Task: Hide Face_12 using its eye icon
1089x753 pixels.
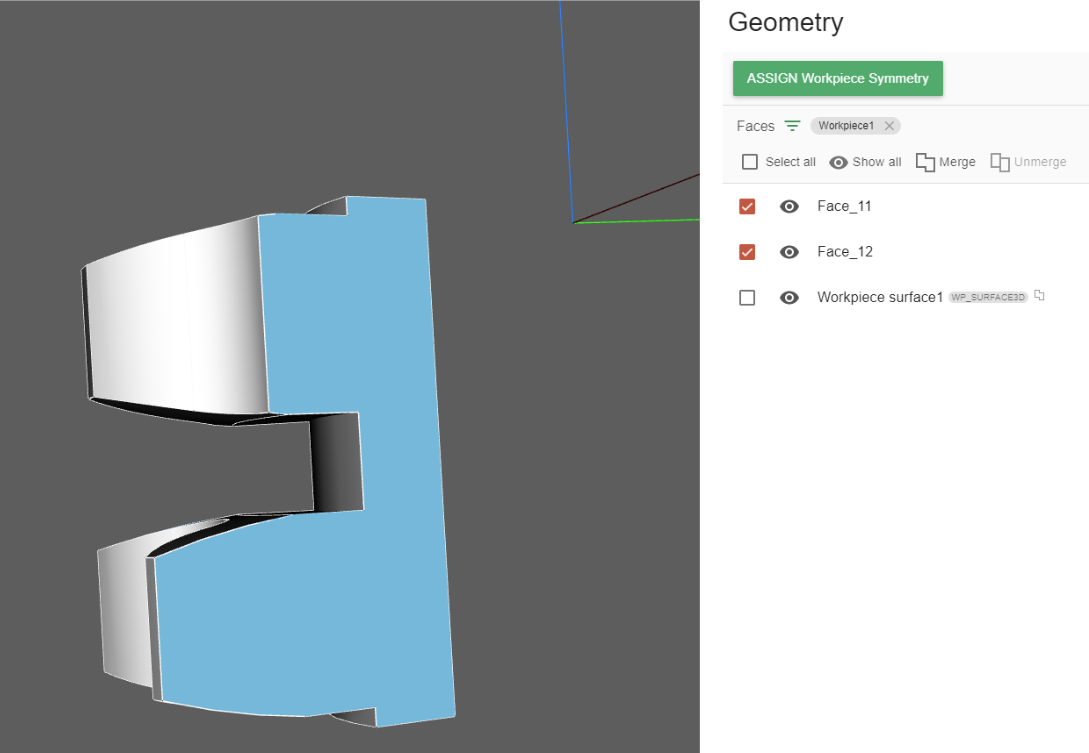Action: 789,252
